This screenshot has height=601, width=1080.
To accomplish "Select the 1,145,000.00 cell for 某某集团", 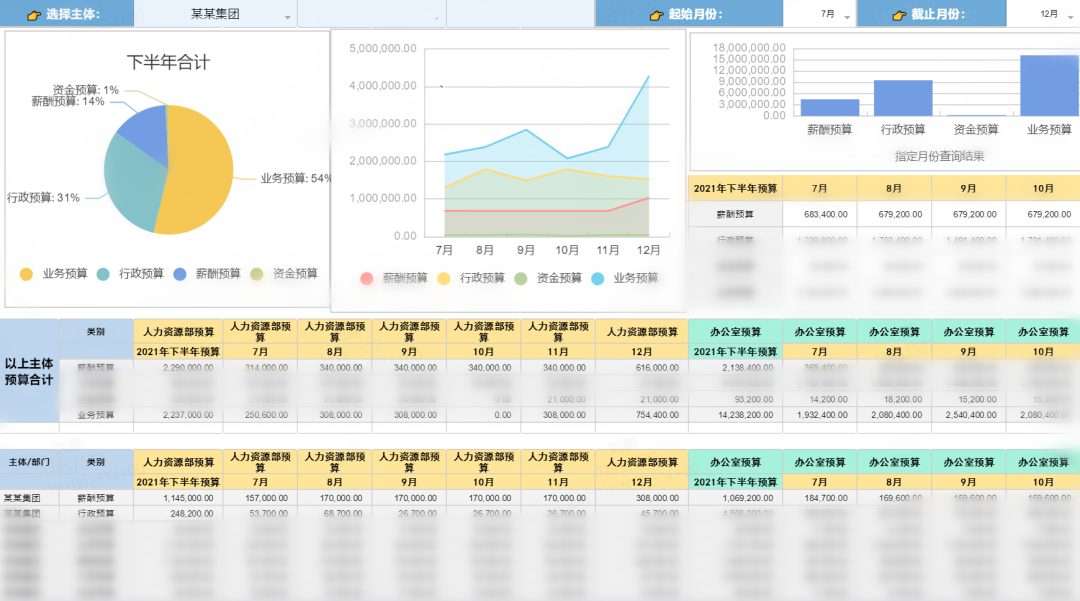I will tap(178, 498).
